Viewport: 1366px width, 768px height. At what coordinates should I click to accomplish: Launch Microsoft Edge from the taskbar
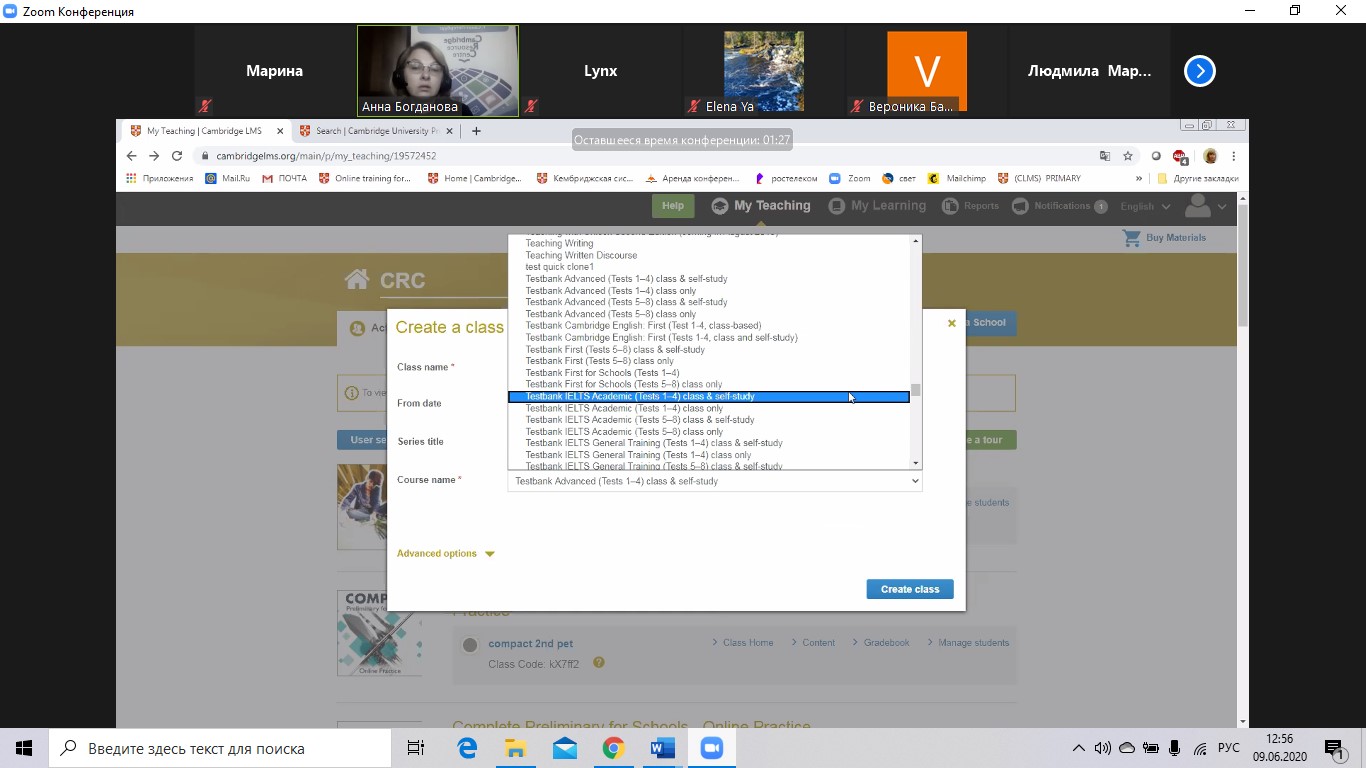[x=467, y=748]
